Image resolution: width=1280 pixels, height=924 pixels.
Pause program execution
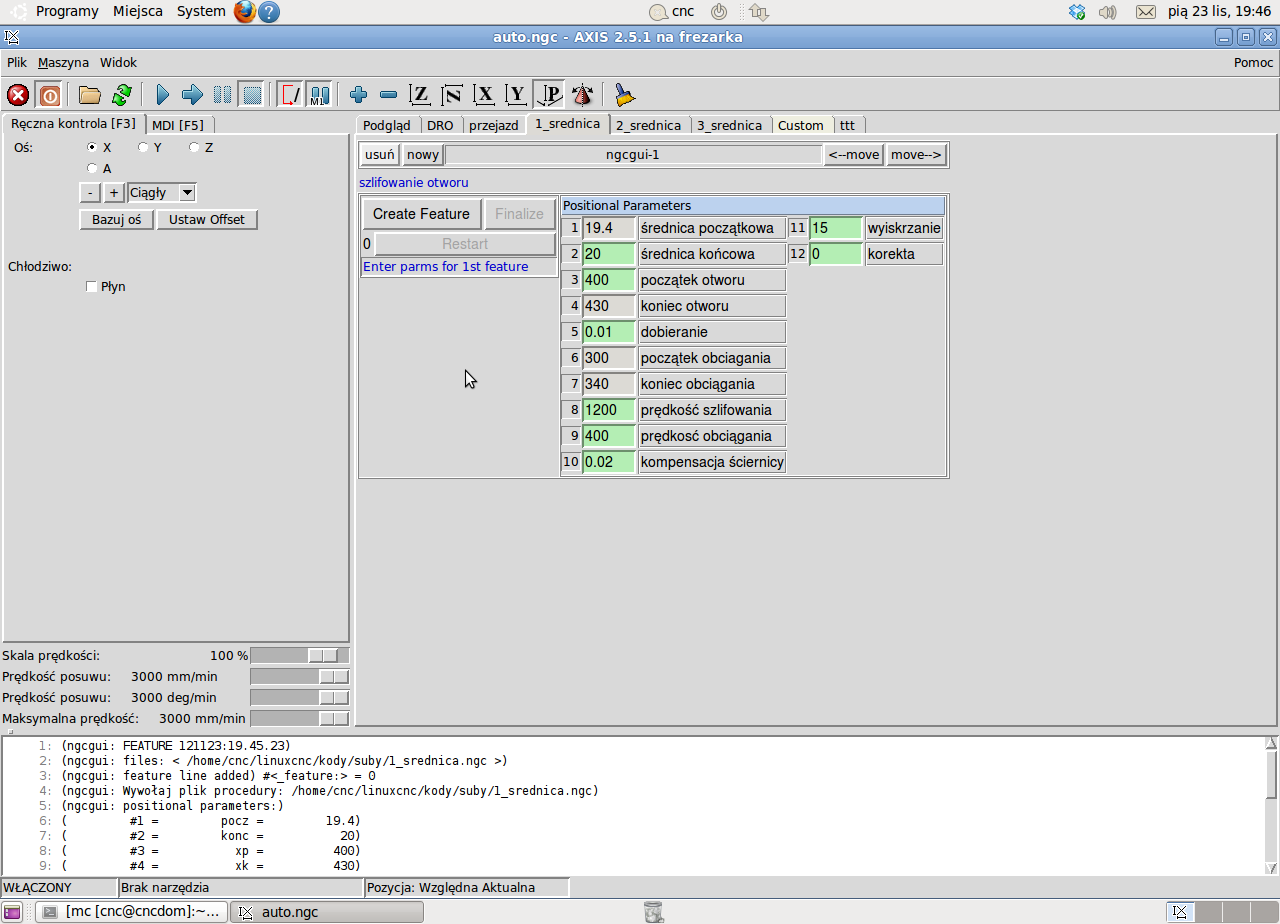tap(222, 95)
